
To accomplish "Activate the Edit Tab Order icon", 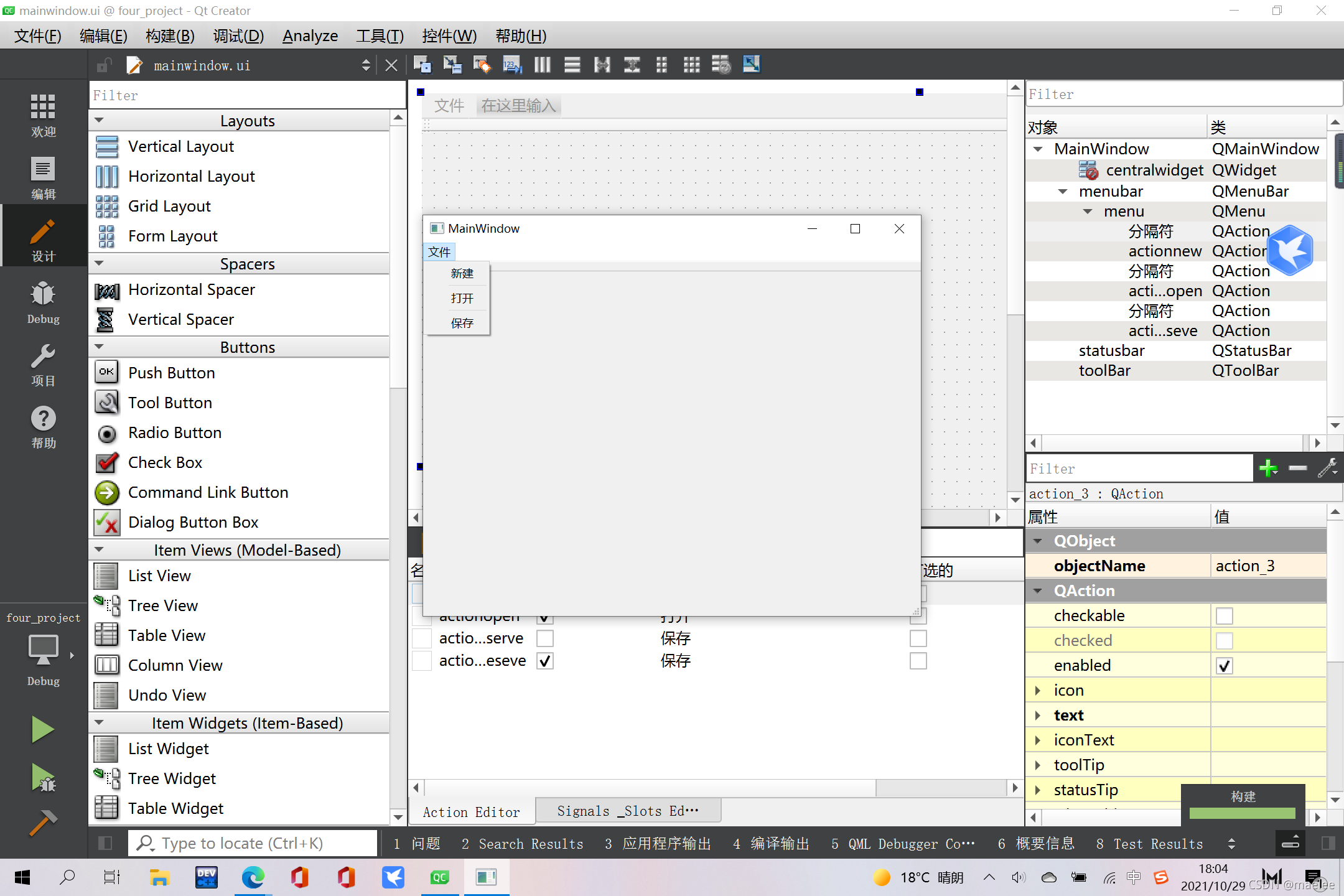I will [x=512, y=65].
